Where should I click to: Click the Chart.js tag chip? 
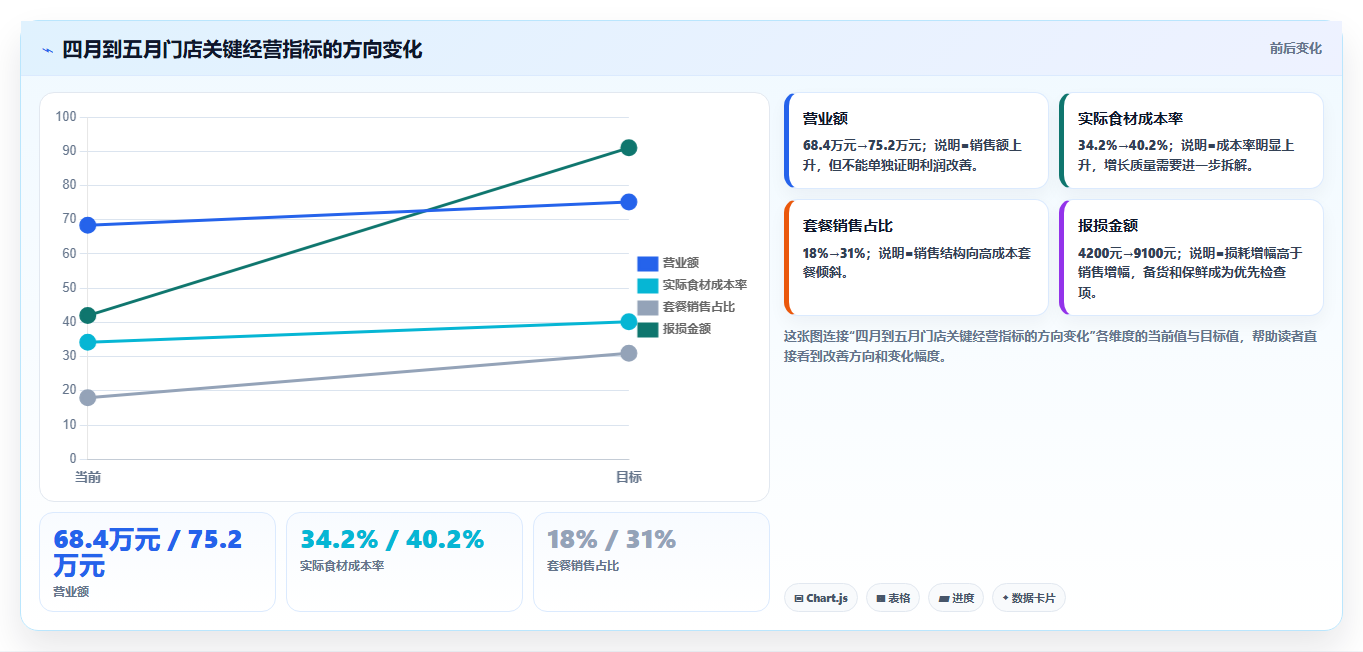[x=821, y=598]
